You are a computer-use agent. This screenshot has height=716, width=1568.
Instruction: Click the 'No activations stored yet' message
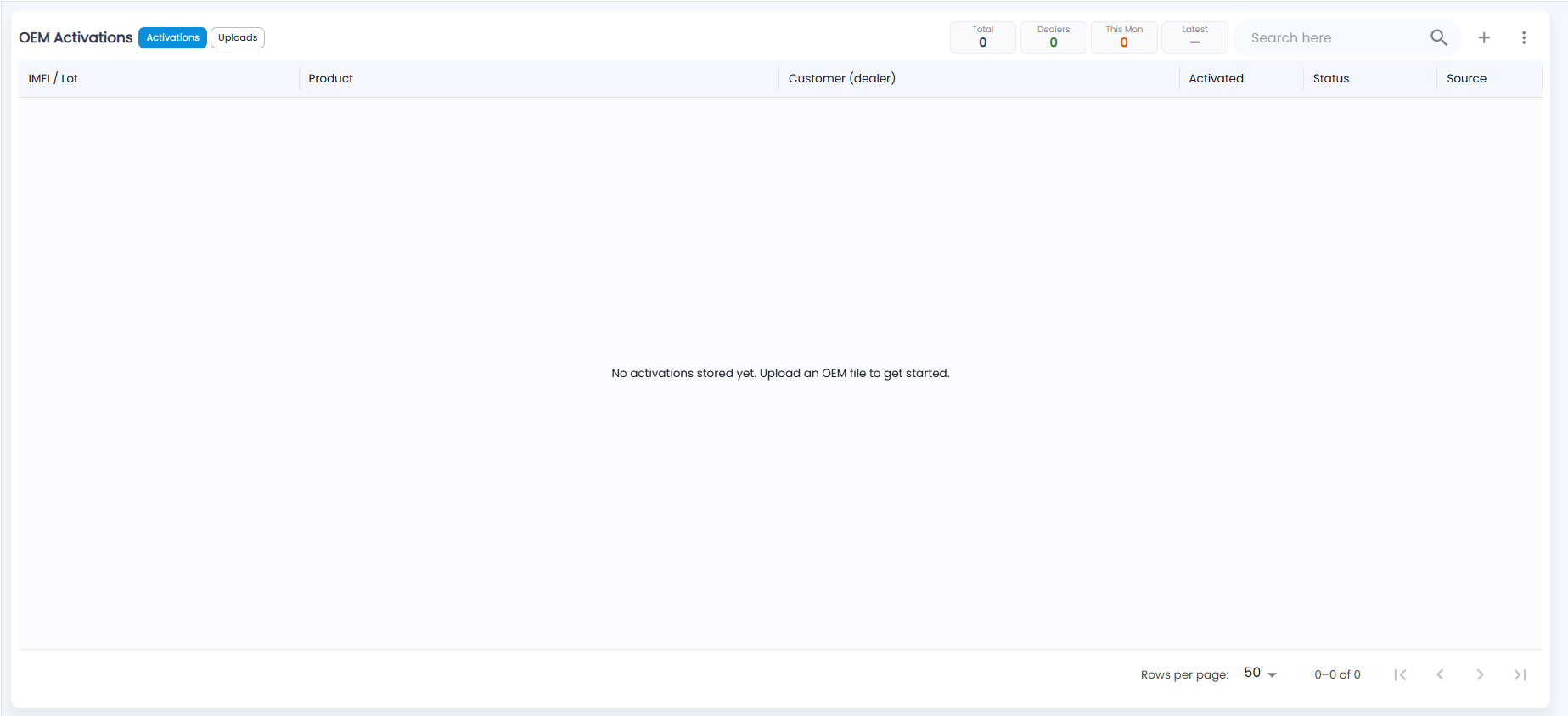[x=780, y=373]
